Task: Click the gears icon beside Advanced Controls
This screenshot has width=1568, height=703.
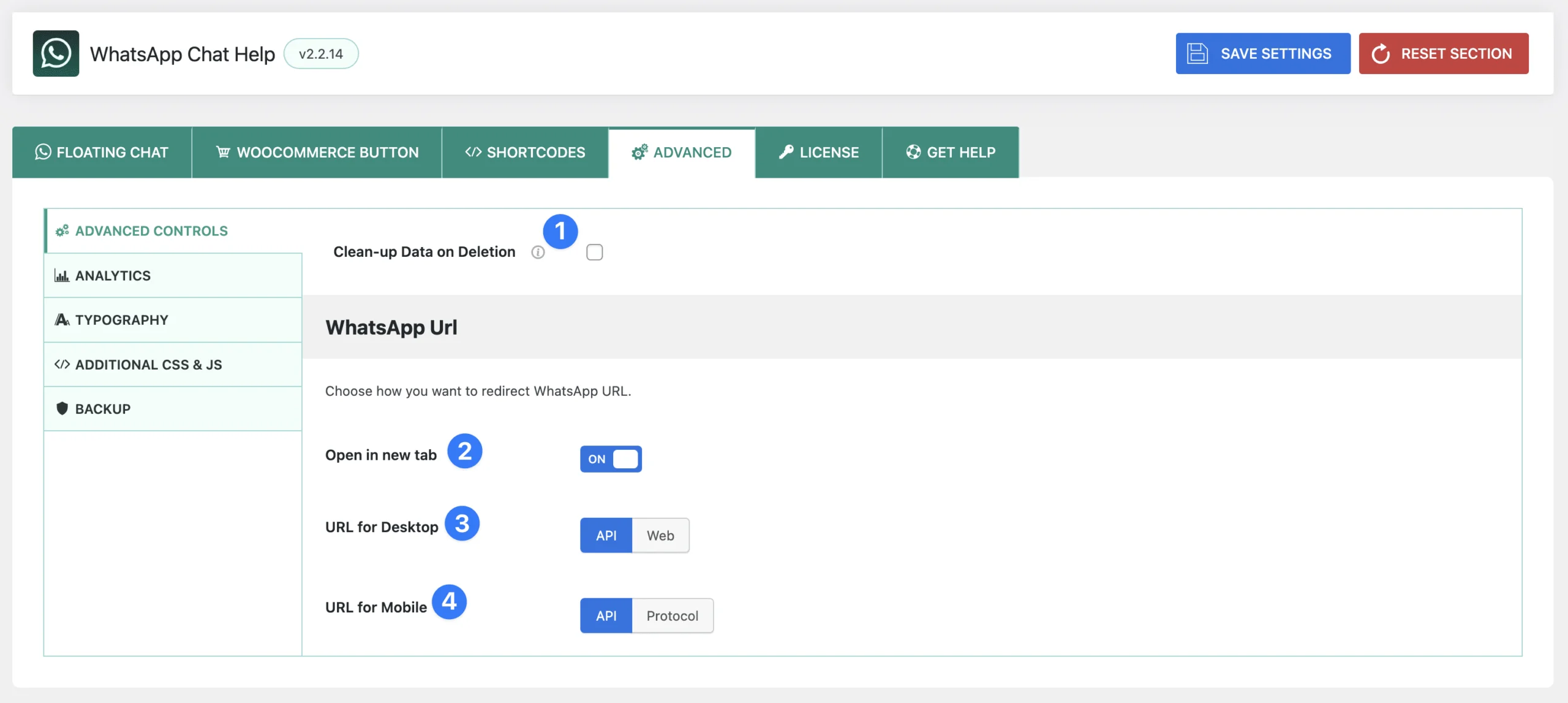Action: tap(62, 231)
